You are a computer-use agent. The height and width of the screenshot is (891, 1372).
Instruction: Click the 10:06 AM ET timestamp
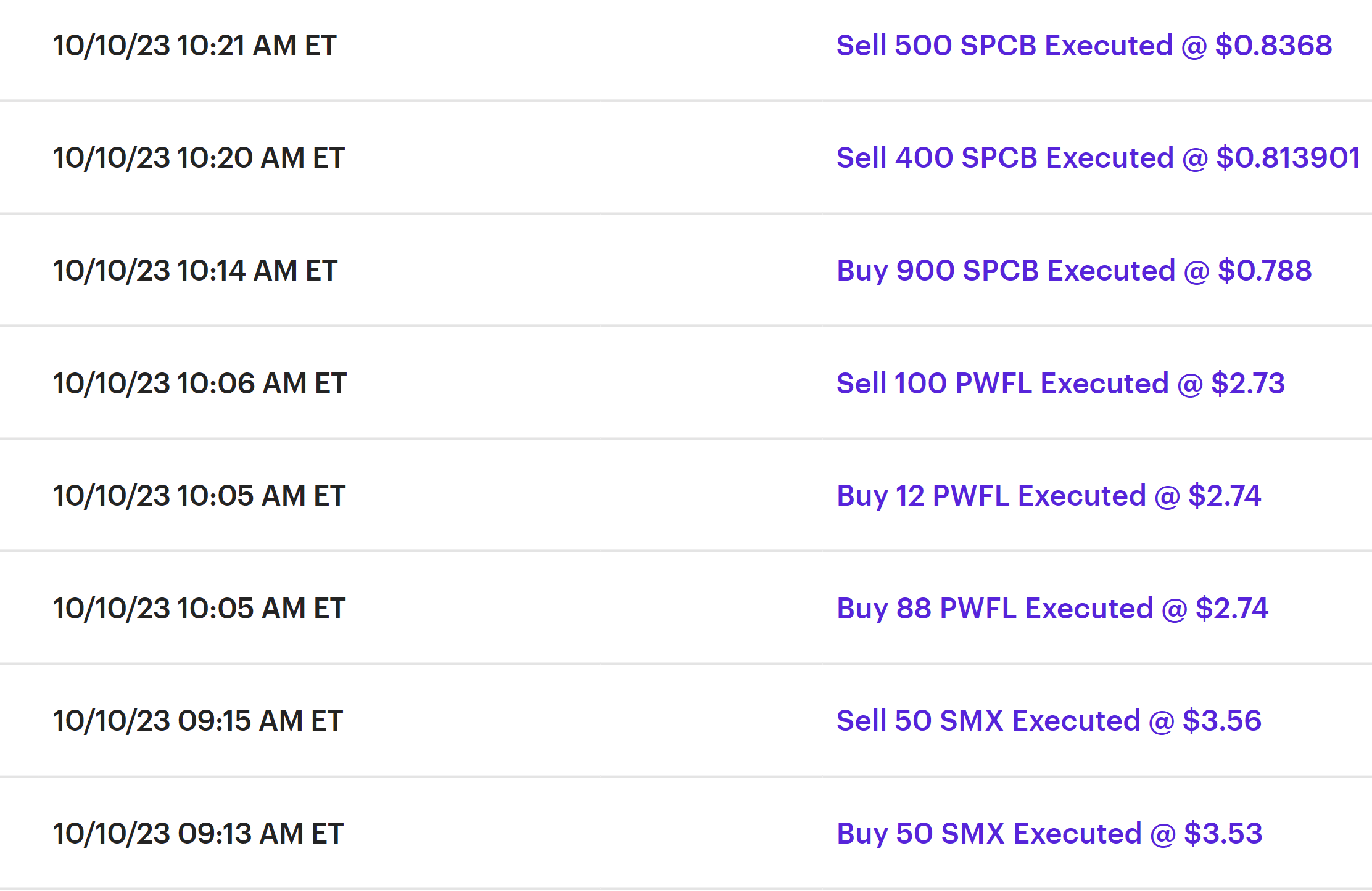click(199, 384)
